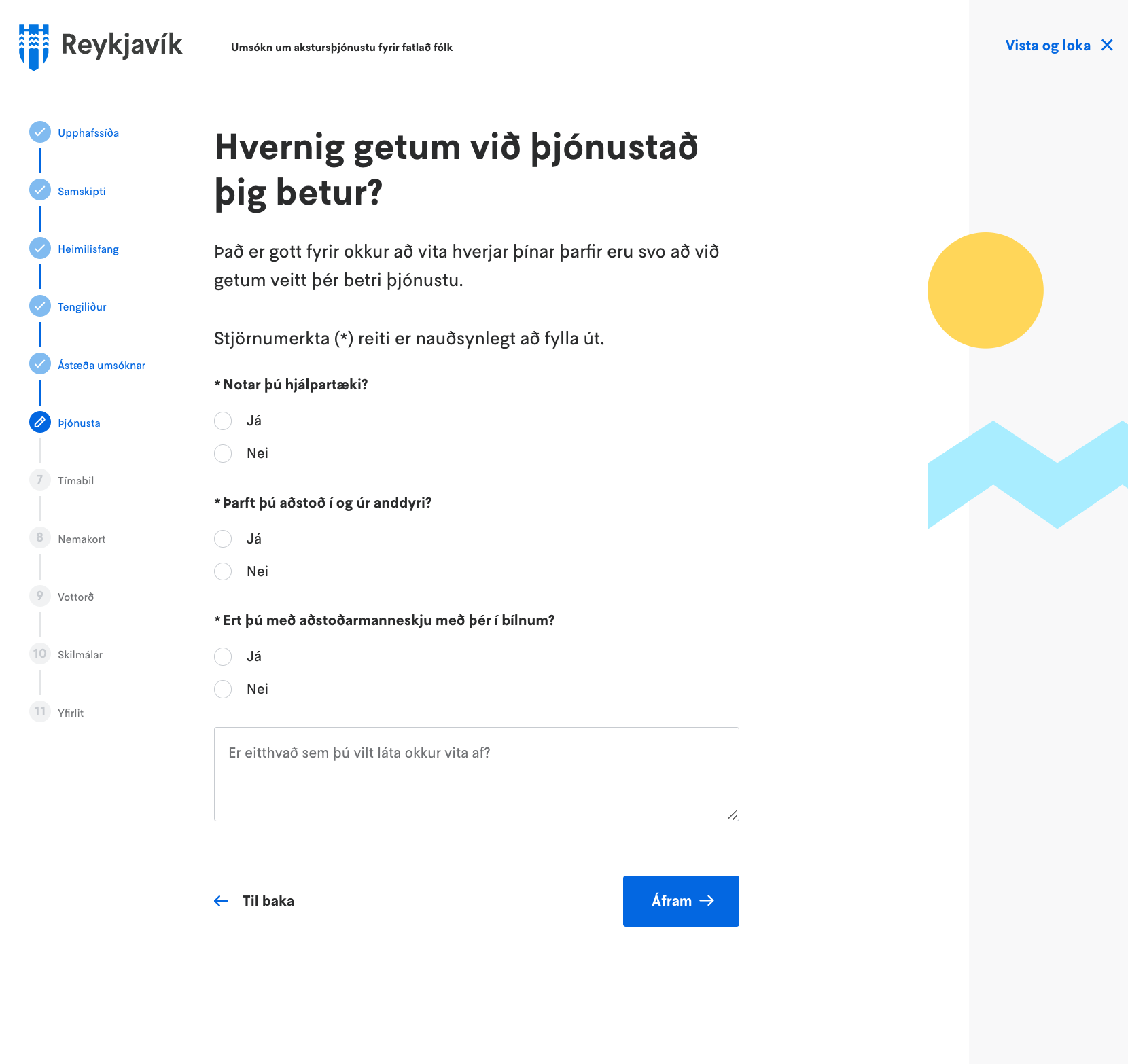Click the checkmark icon for Samskipti step
The image size is (1128, 1064).
[x=40, y=190]
